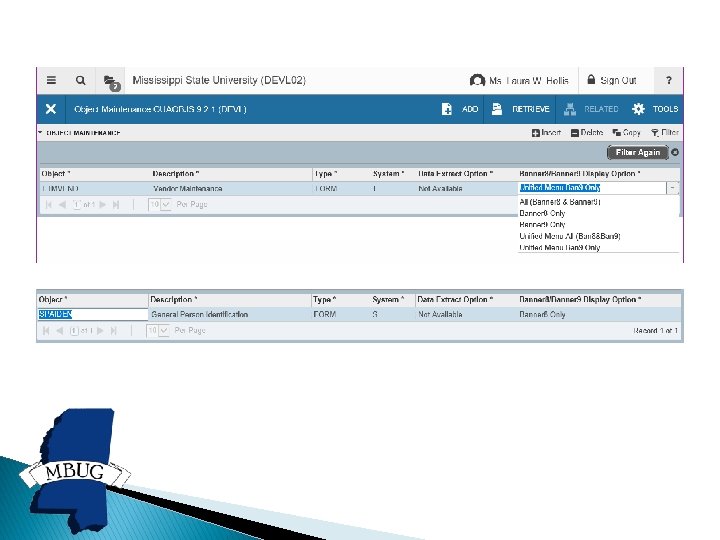Click the Filter button in section header
This screenshot has height=540, width=720.
tap(665, 133)
